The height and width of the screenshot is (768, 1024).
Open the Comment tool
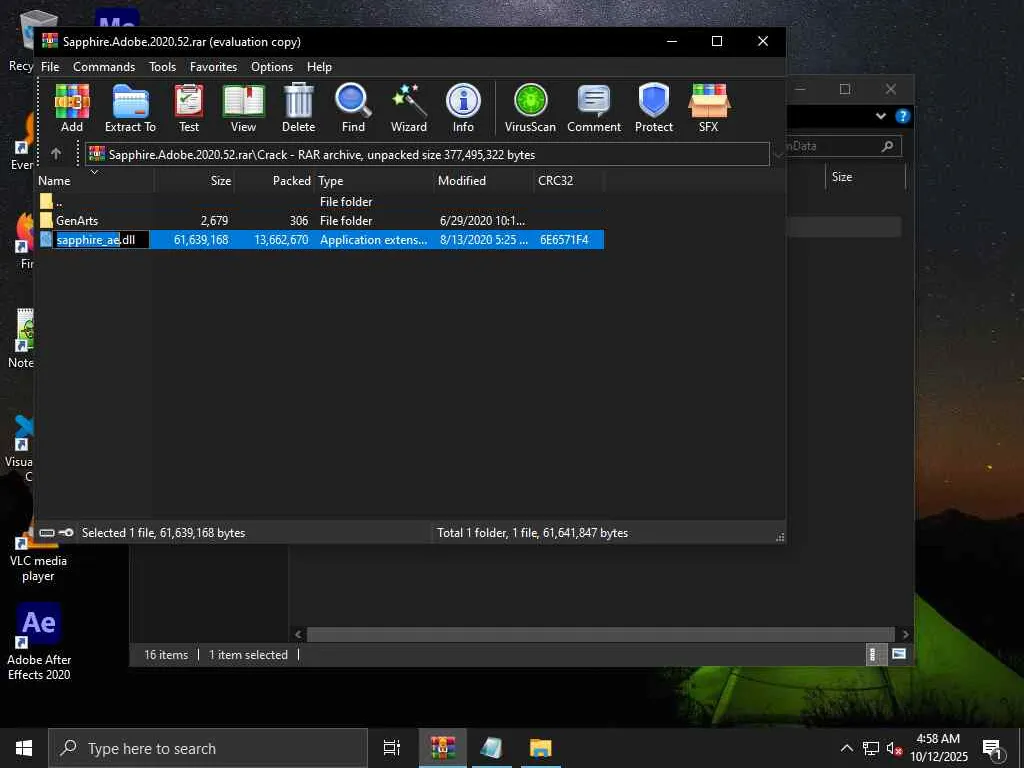[x=594, y=108]
